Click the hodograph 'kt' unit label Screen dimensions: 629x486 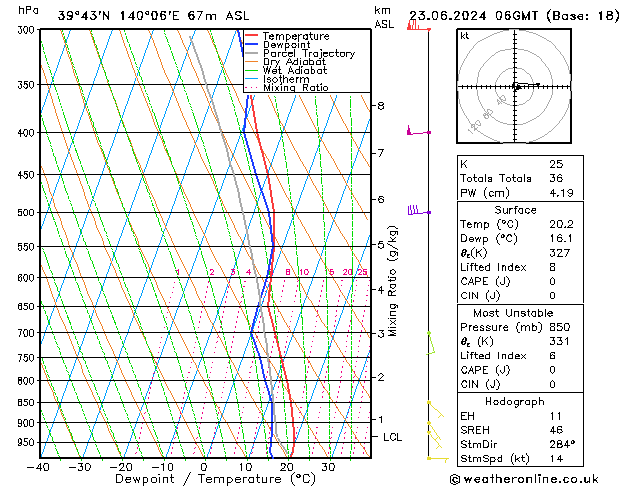pos(465,36)
